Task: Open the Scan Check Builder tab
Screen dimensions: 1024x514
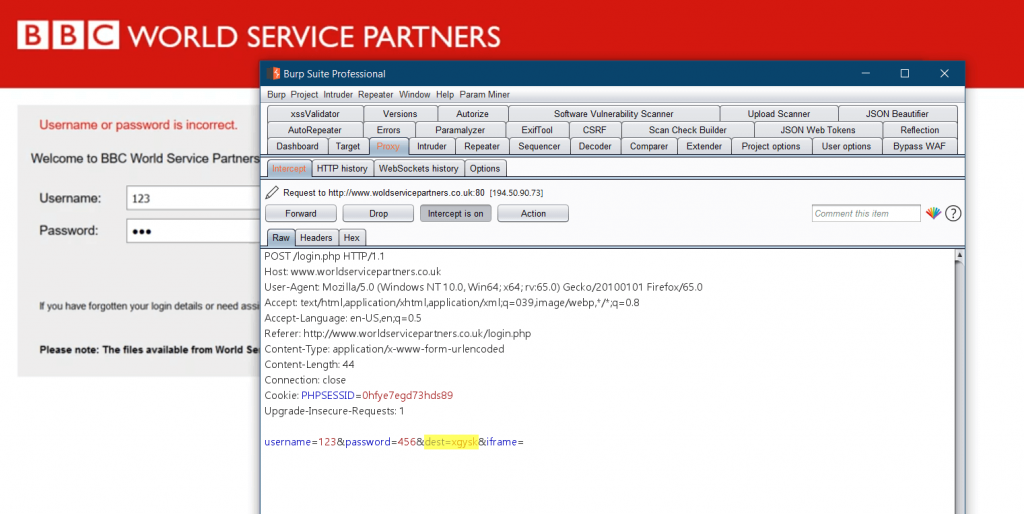Action: (x=687, y=130)
